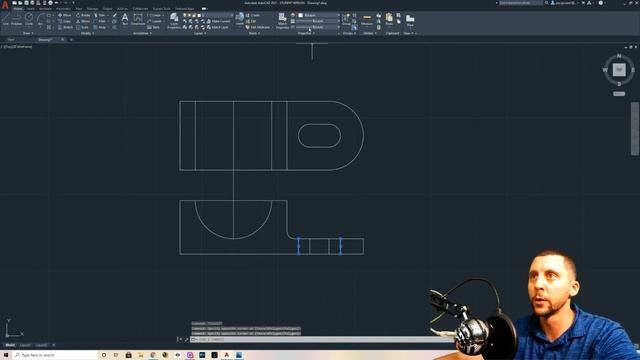Image resolution: width=640 pixels, height=360 pixels.
Task: Click the Mirror tool
Action: (83, 21)
